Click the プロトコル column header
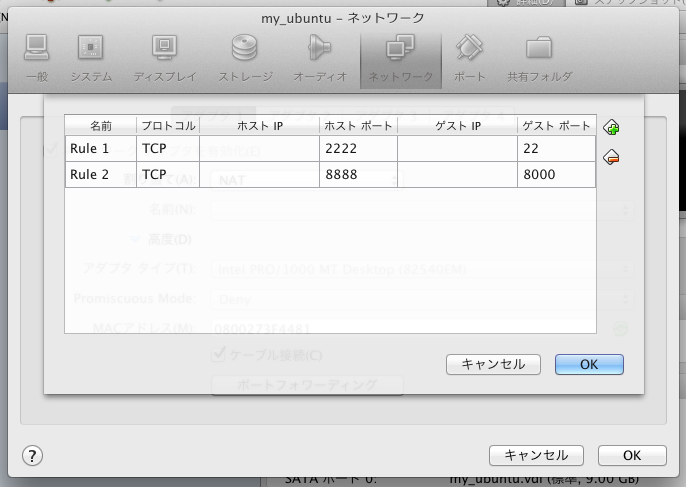 [168, 126]
